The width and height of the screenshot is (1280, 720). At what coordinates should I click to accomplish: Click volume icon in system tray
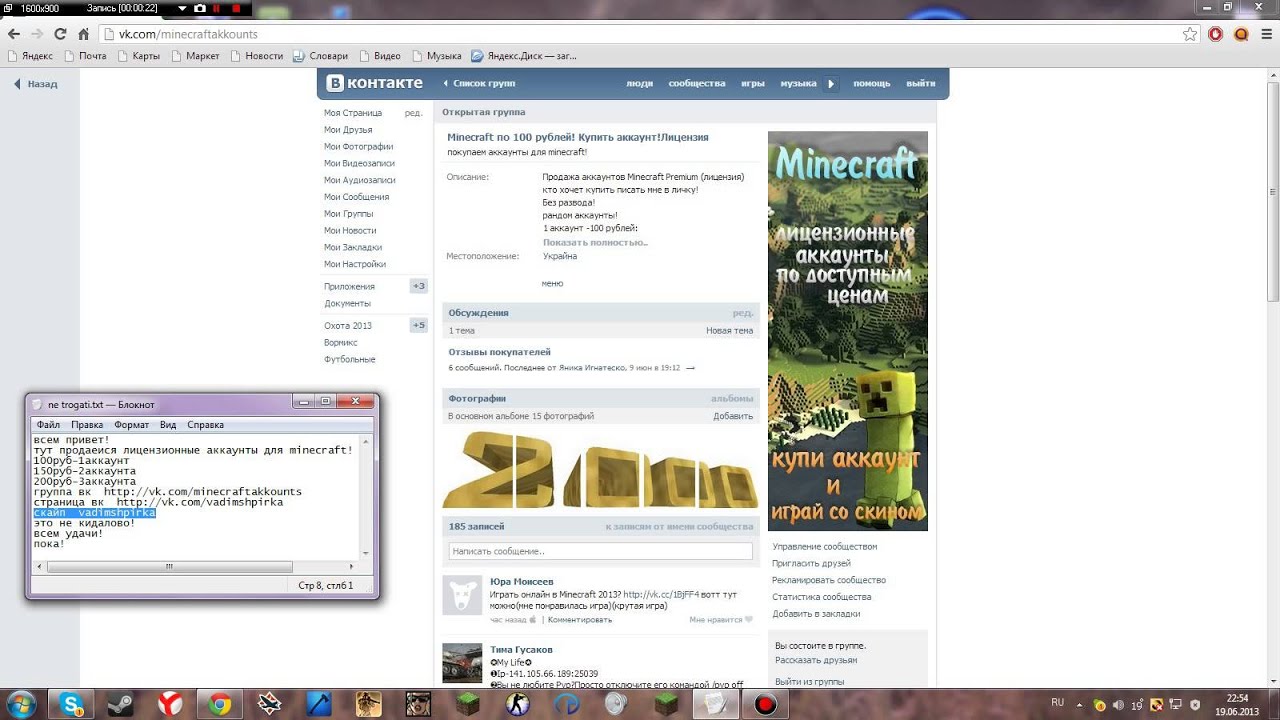coord(1117,705)
